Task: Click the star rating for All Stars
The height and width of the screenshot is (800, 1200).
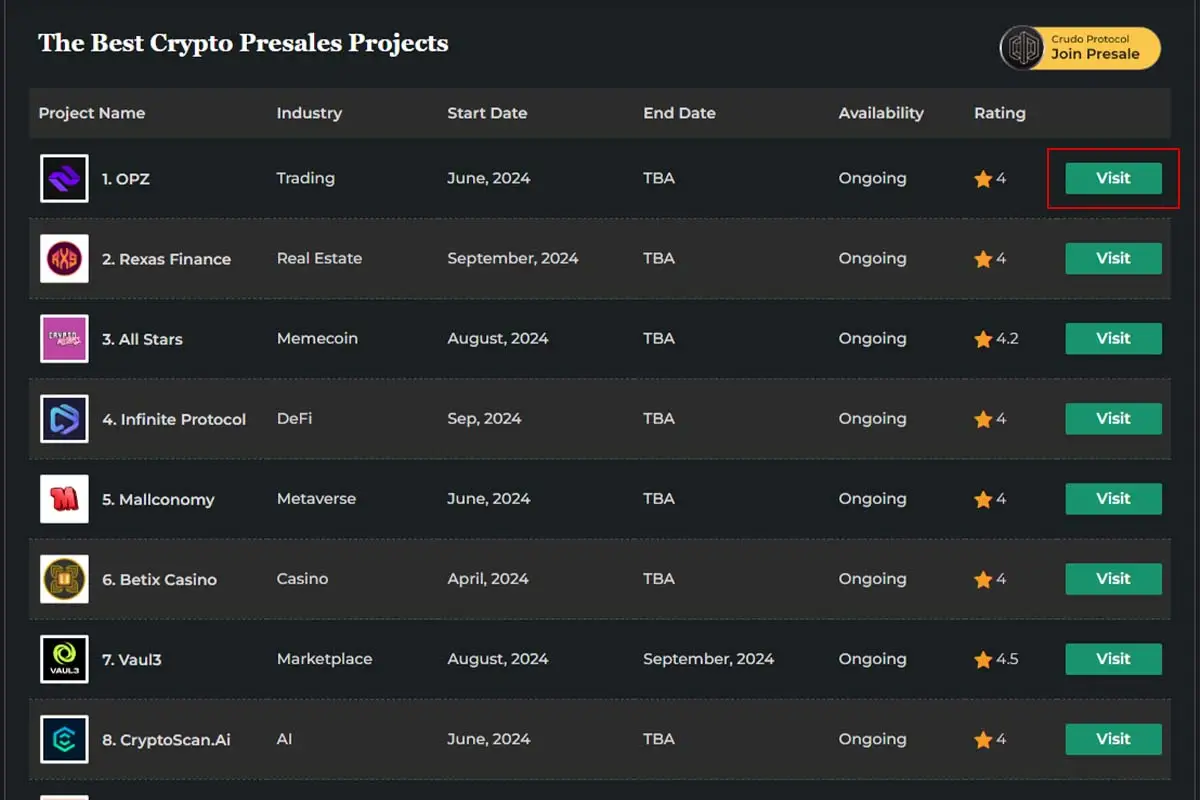Action: (x=989, y=338)
